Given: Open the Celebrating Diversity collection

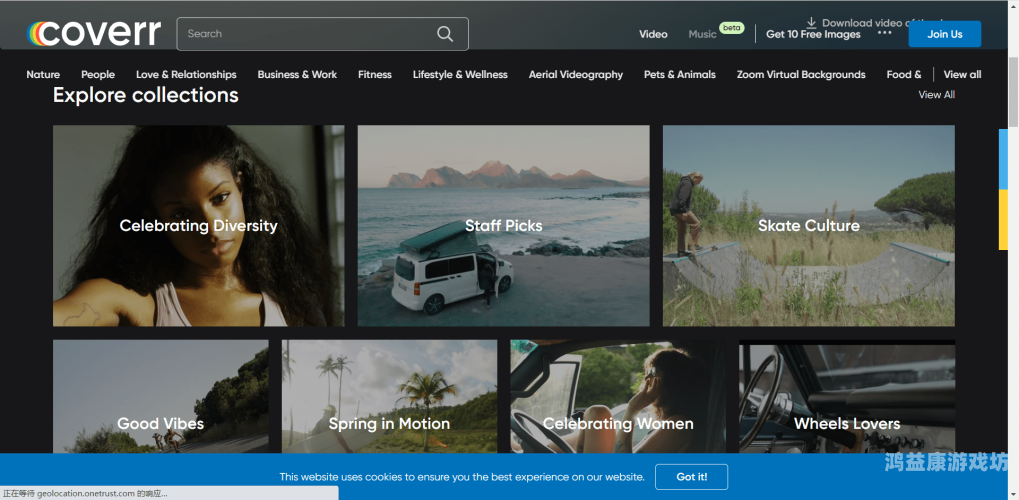Looking at the screenshot, I should pyautogui.click(x=198, y=225).
